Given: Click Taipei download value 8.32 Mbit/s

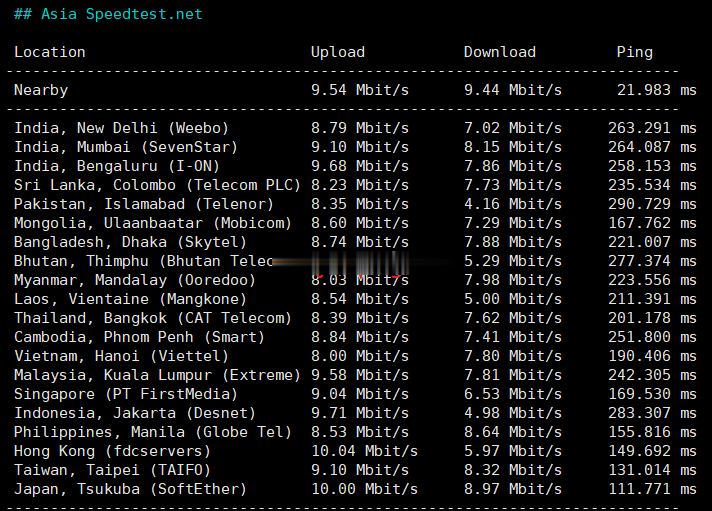Looking at the screenshot, I should 513,471.
